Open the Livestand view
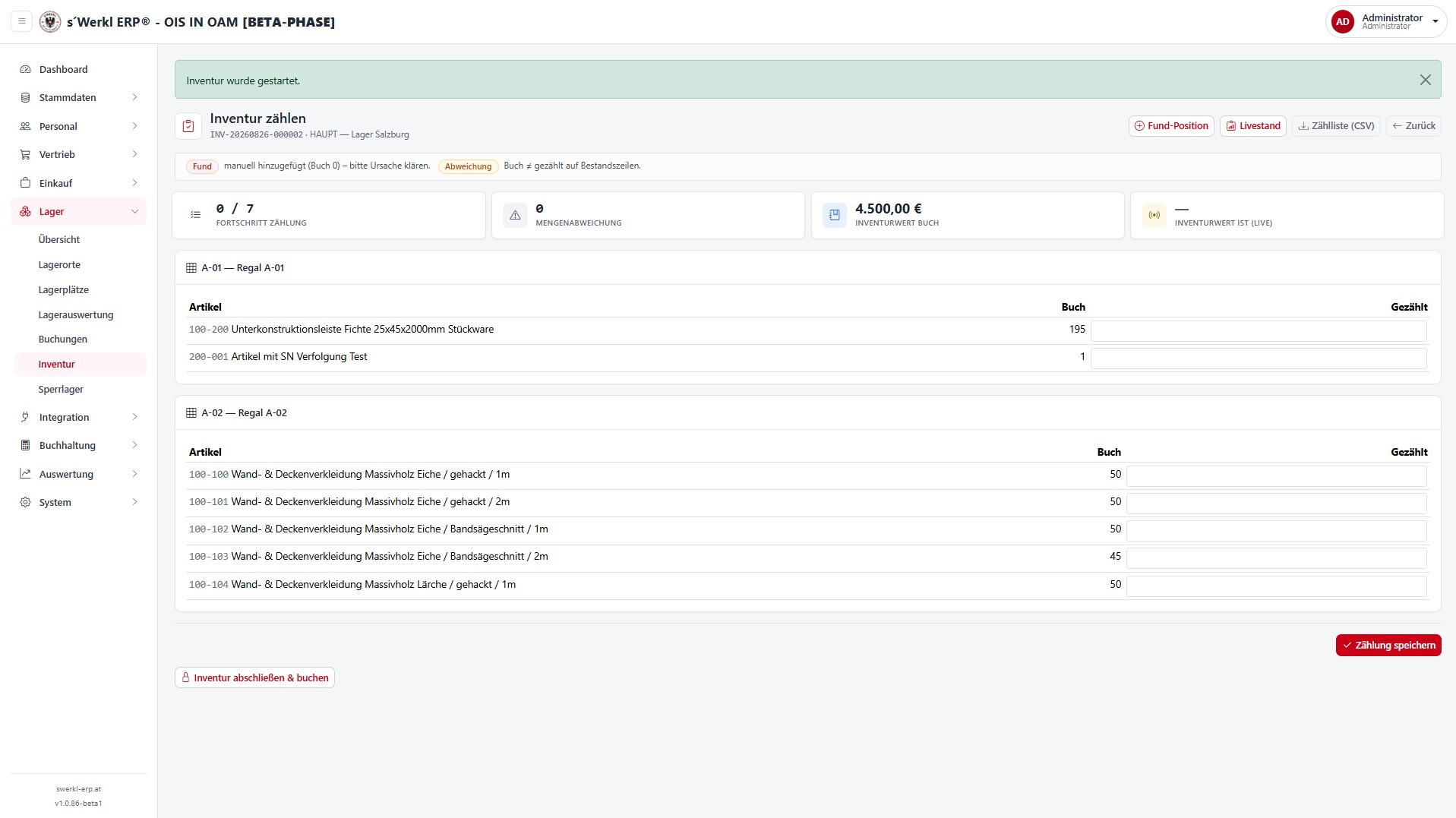Viewport: 1456px width, 818px height. tap(1252, 126)
